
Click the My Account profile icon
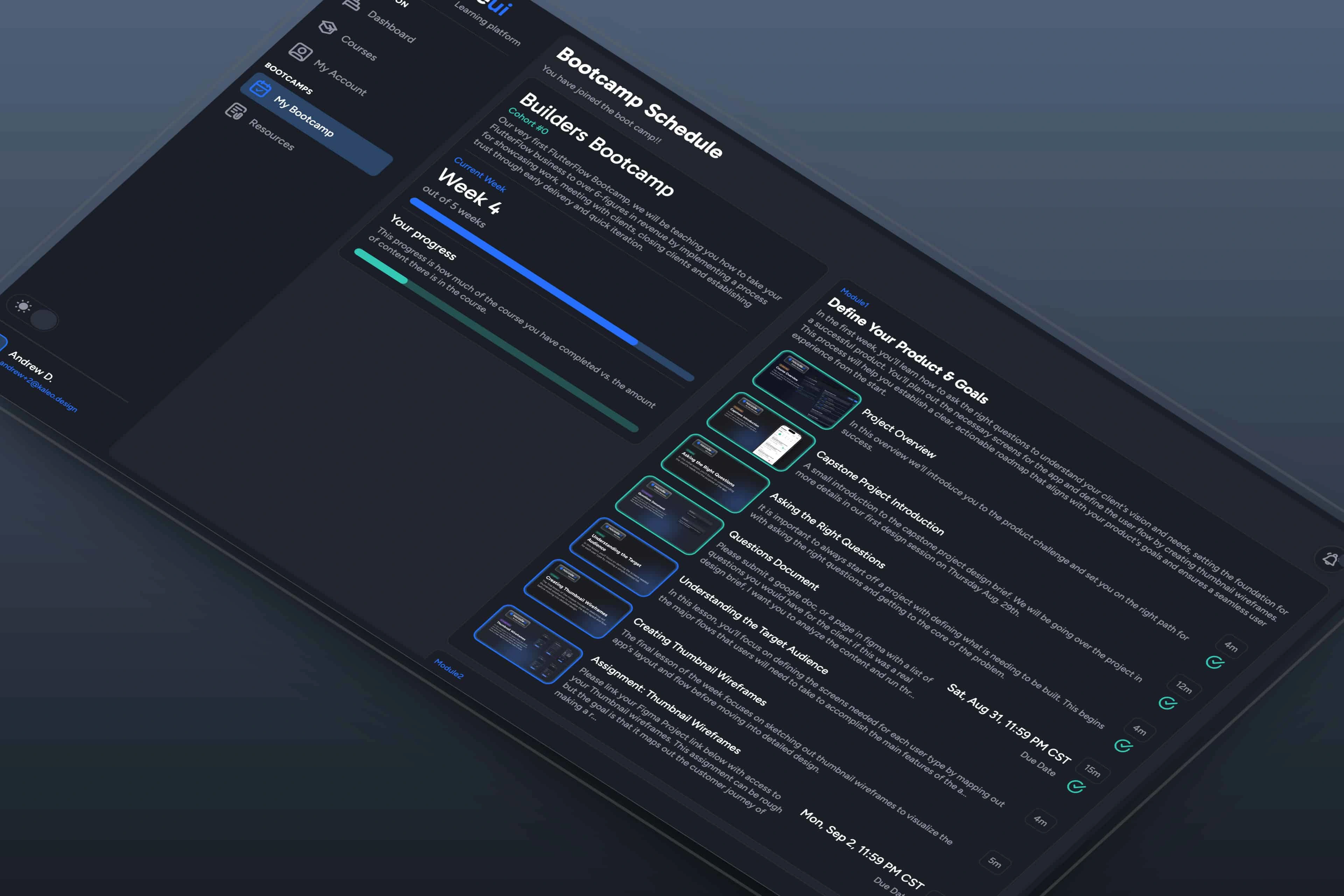(300, 52)
